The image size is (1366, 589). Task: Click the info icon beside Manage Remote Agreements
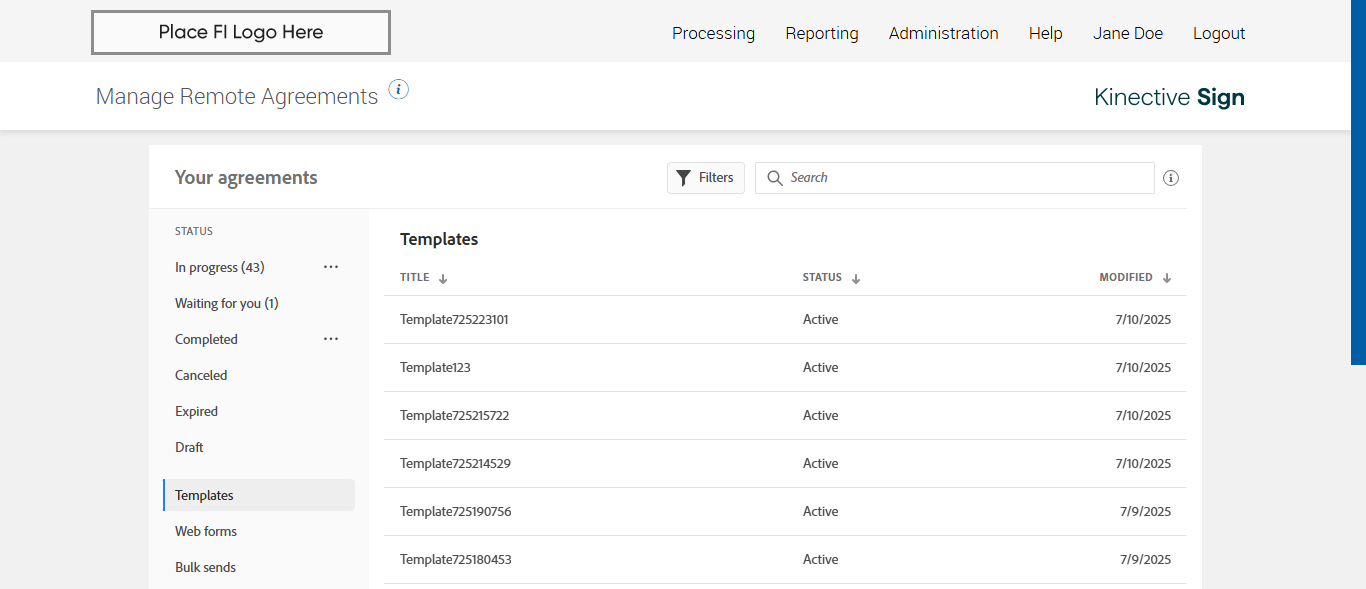click(399, 90)
